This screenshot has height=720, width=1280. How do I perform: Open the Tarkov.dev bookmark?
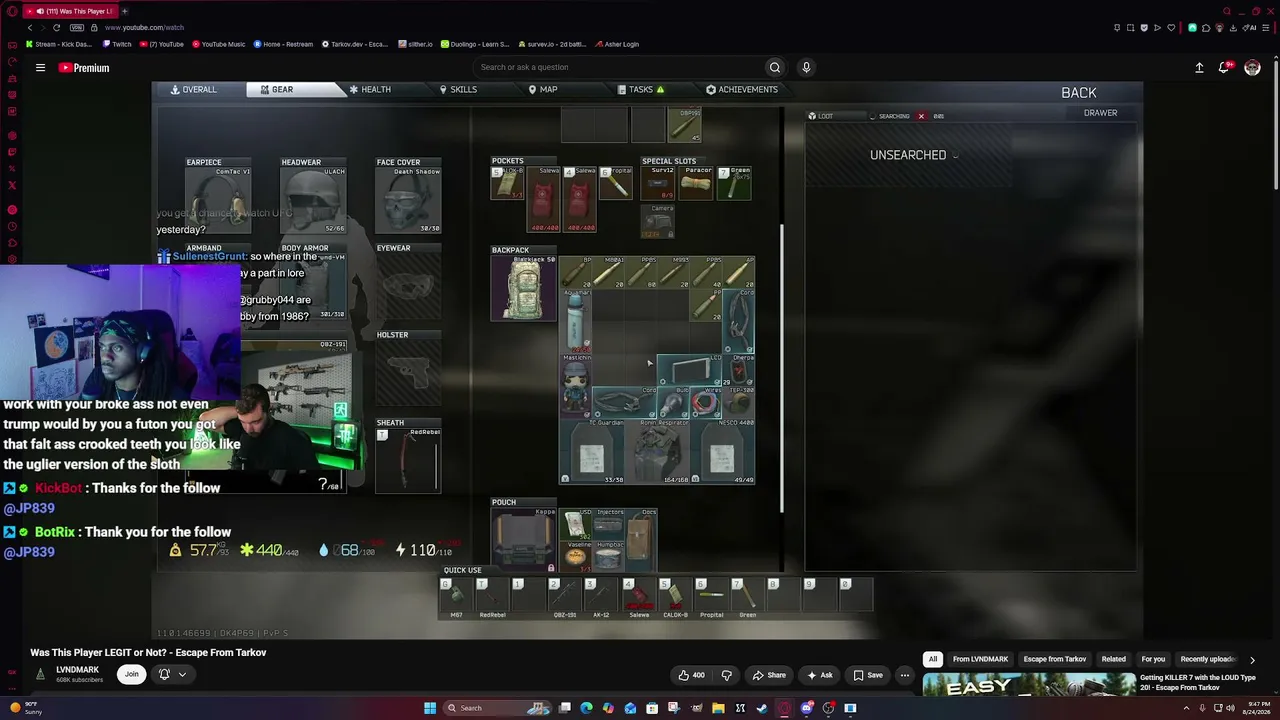click(x=355, y=44)
